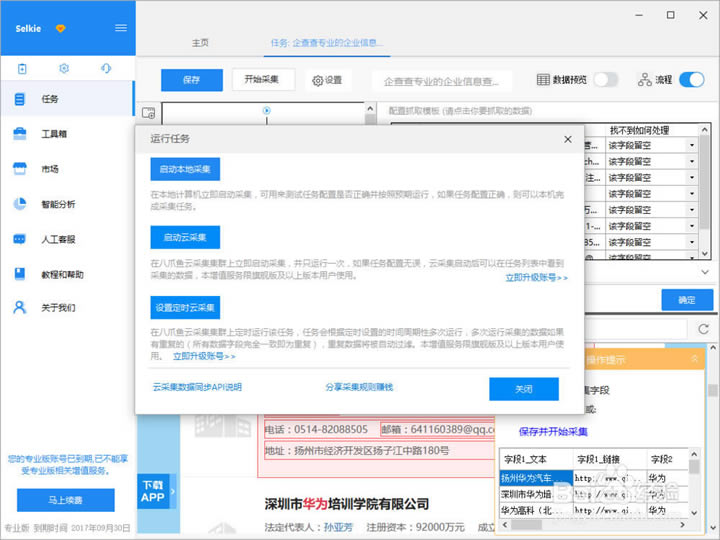Expand the first 该字段留空 dropdown arrow
720x540 pixels.
(x=690, y=146)
